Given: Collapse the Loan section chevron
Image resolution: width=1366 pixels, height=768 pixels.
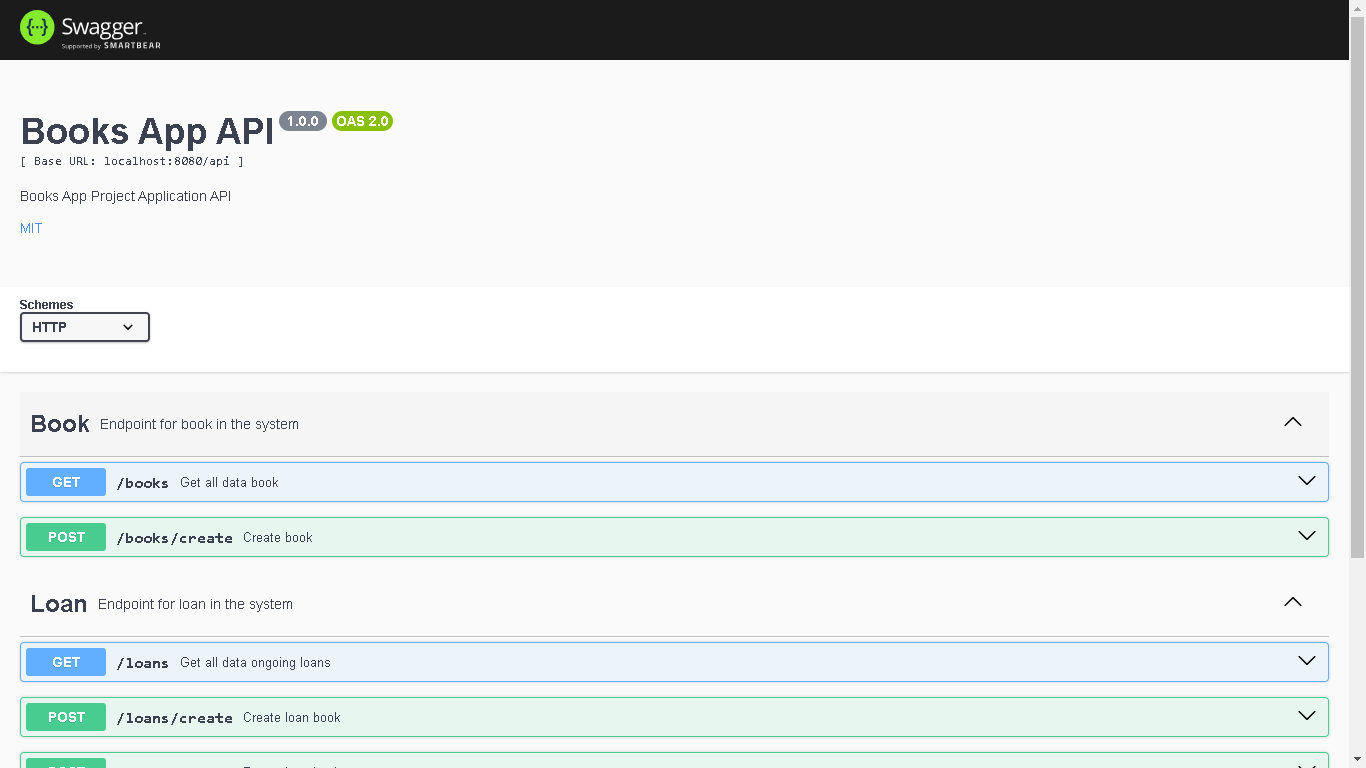Looking at the screenshot, I should click(1293, 602).
